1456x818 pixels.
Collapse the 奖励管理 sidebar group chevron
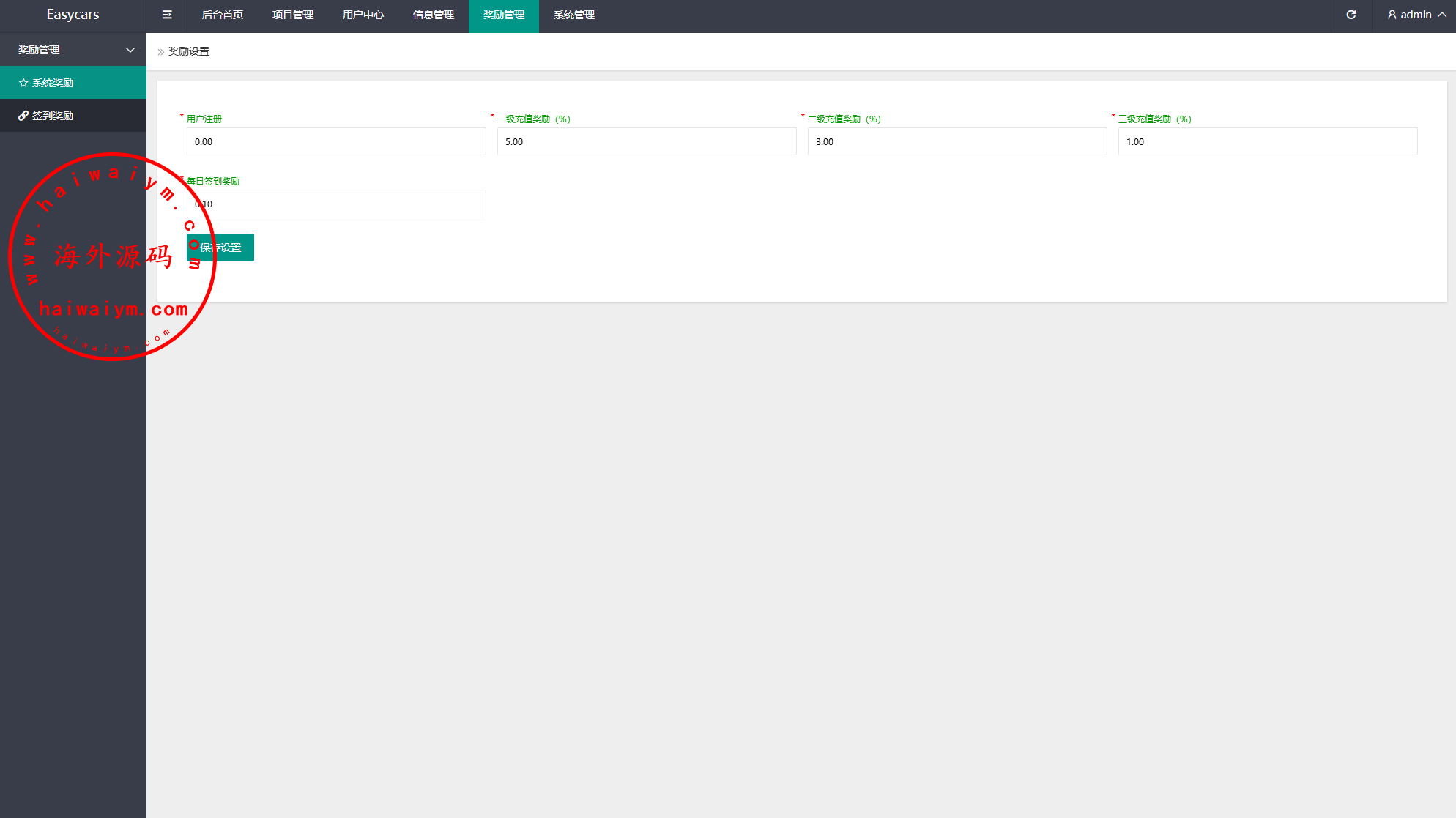[x=130, y=50]
